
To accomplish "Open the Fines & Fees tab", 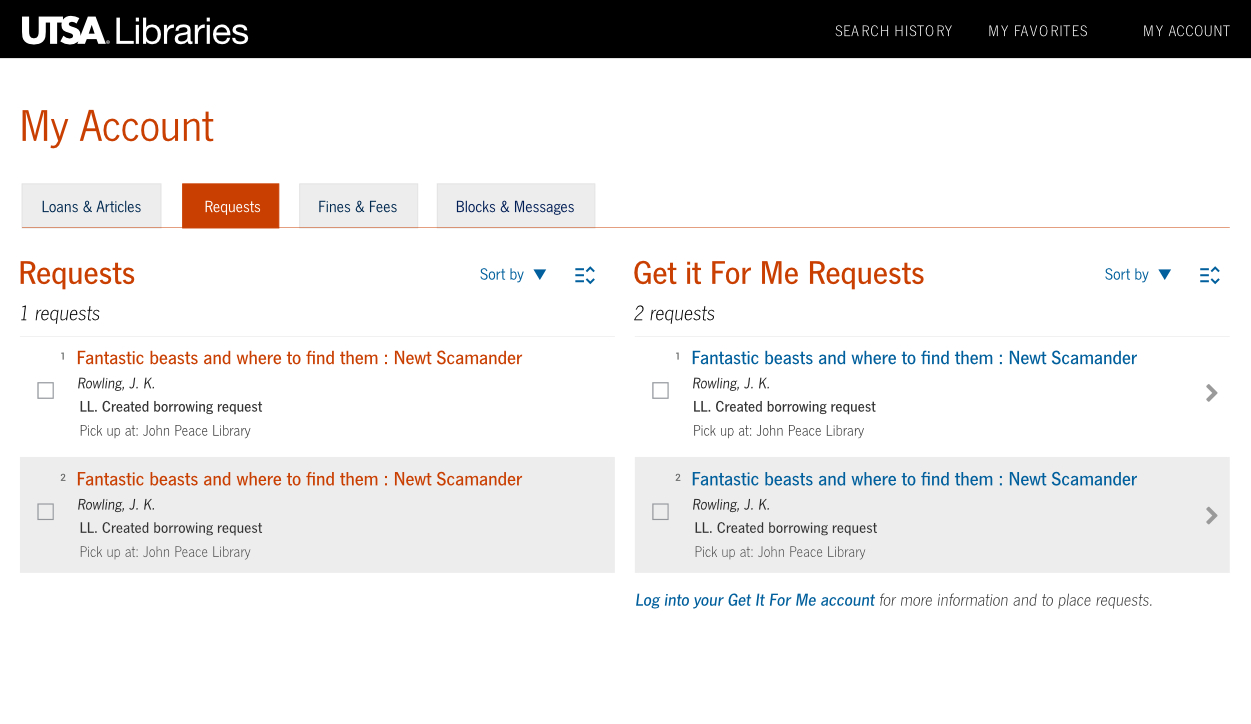I will click(x=358, y=206).
